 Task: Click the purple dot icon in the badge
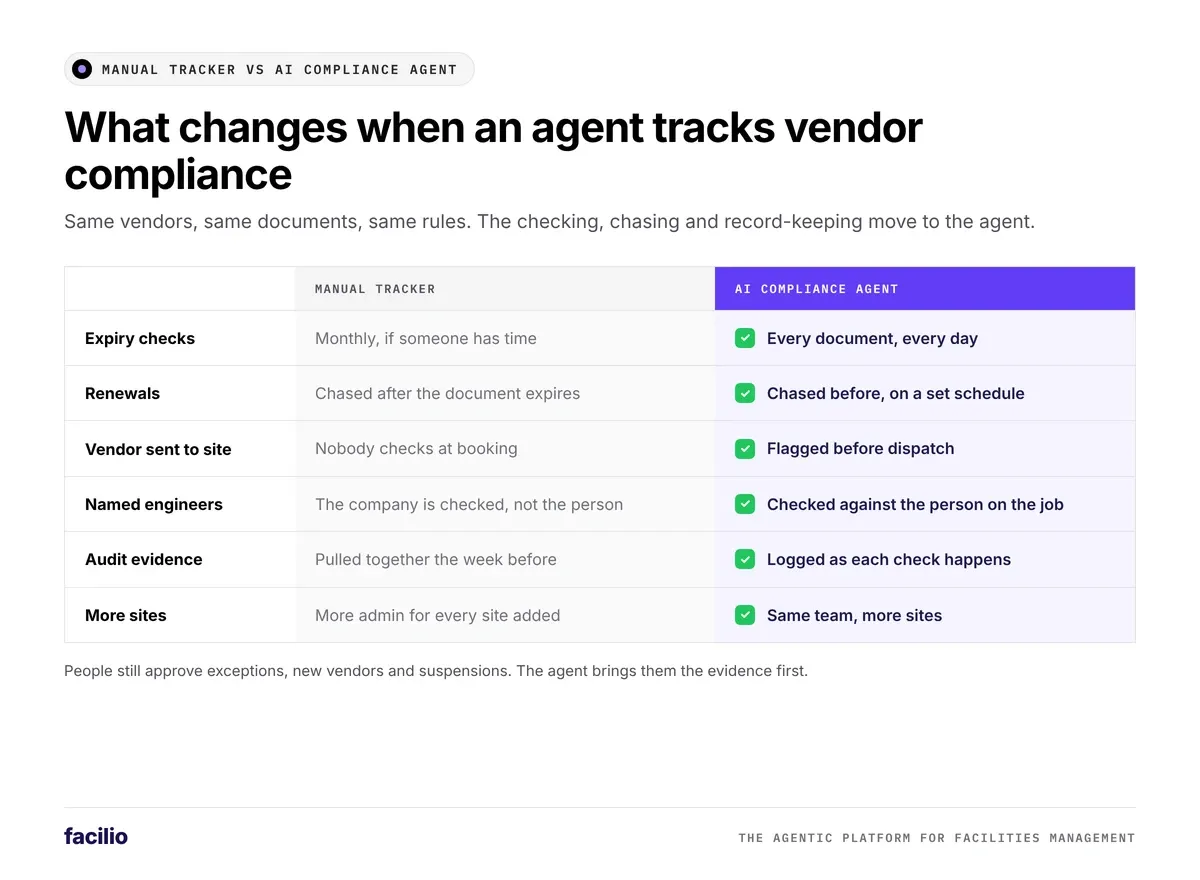coord(82,69)
